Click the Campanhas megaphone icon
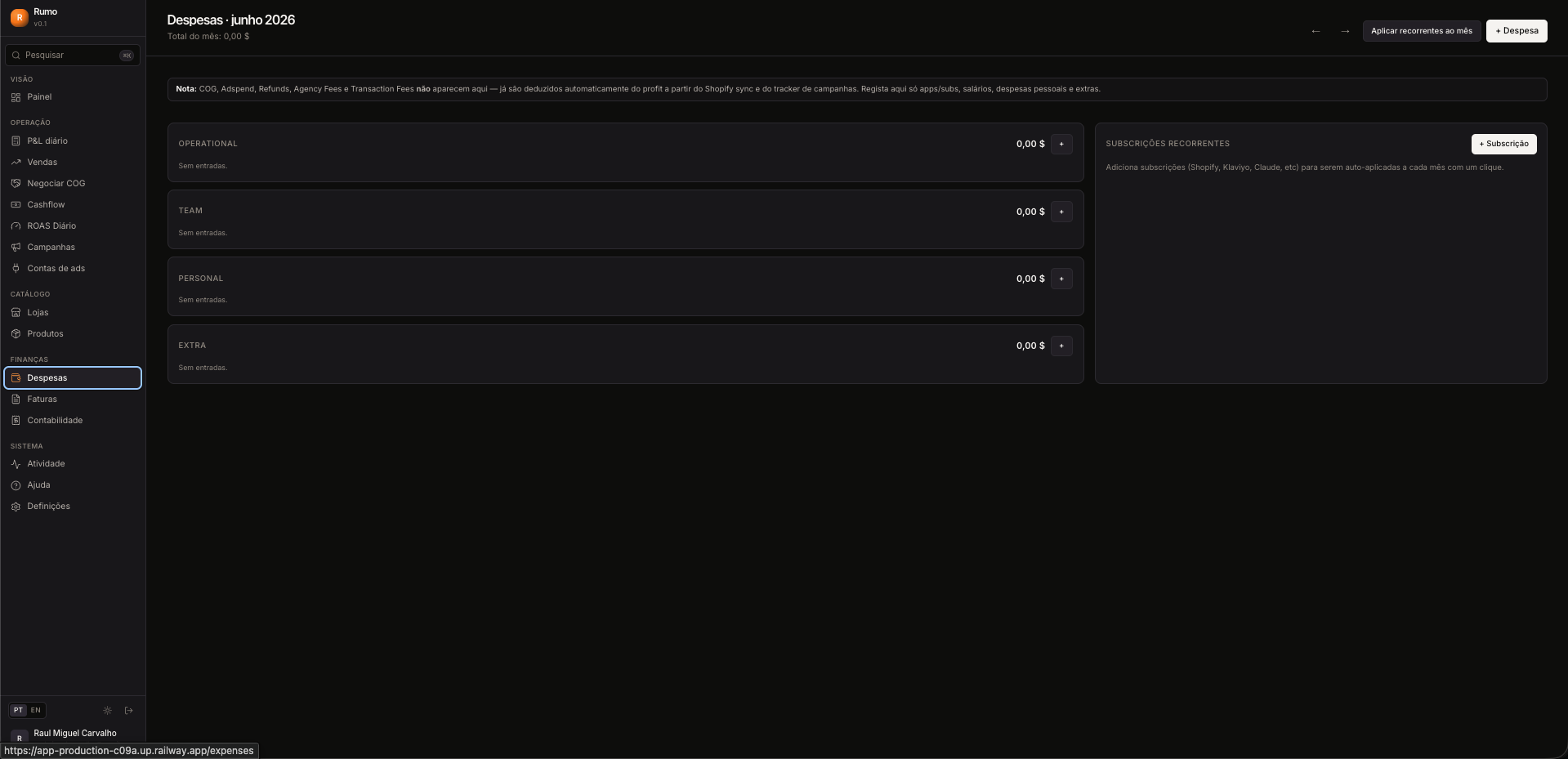Image resolution: width=1568 pixels, height=759 pixels. pyautogui.click(x=16, y=248)
